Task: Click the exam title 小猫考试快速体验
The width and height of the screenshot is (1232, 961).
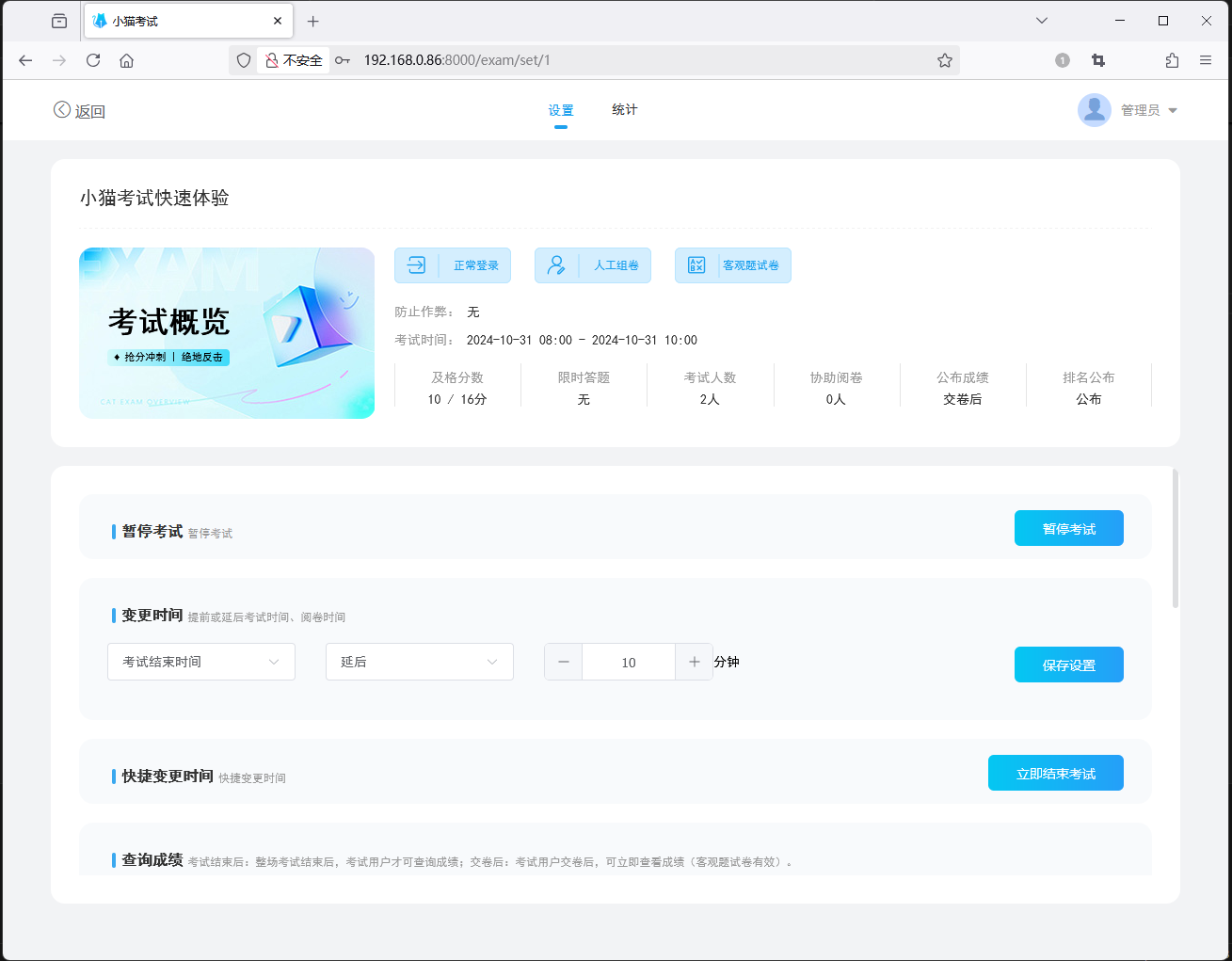Action: (154, 198)
